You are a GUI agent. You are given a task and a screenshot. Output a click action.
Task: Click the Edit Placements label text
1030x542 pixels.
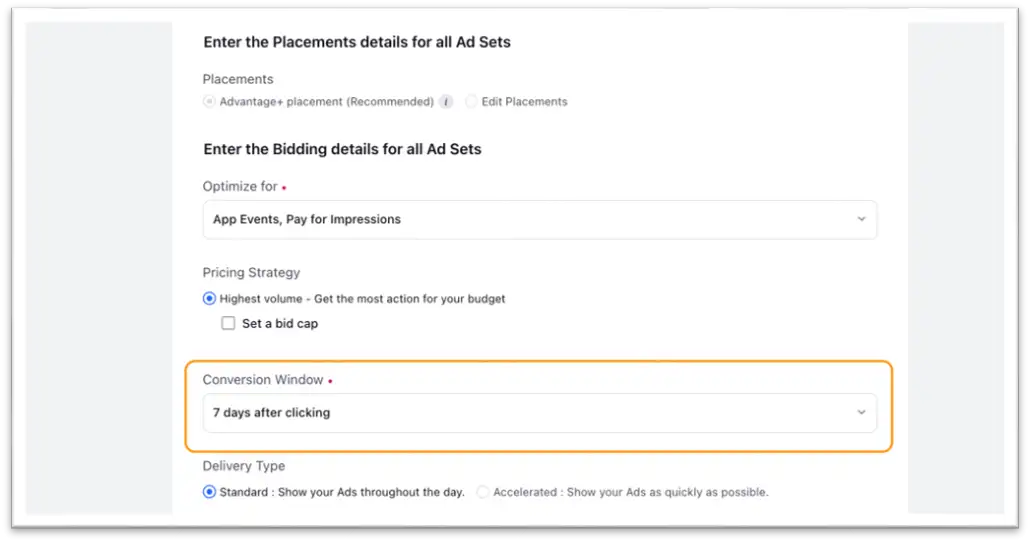(x=524, y=101)
